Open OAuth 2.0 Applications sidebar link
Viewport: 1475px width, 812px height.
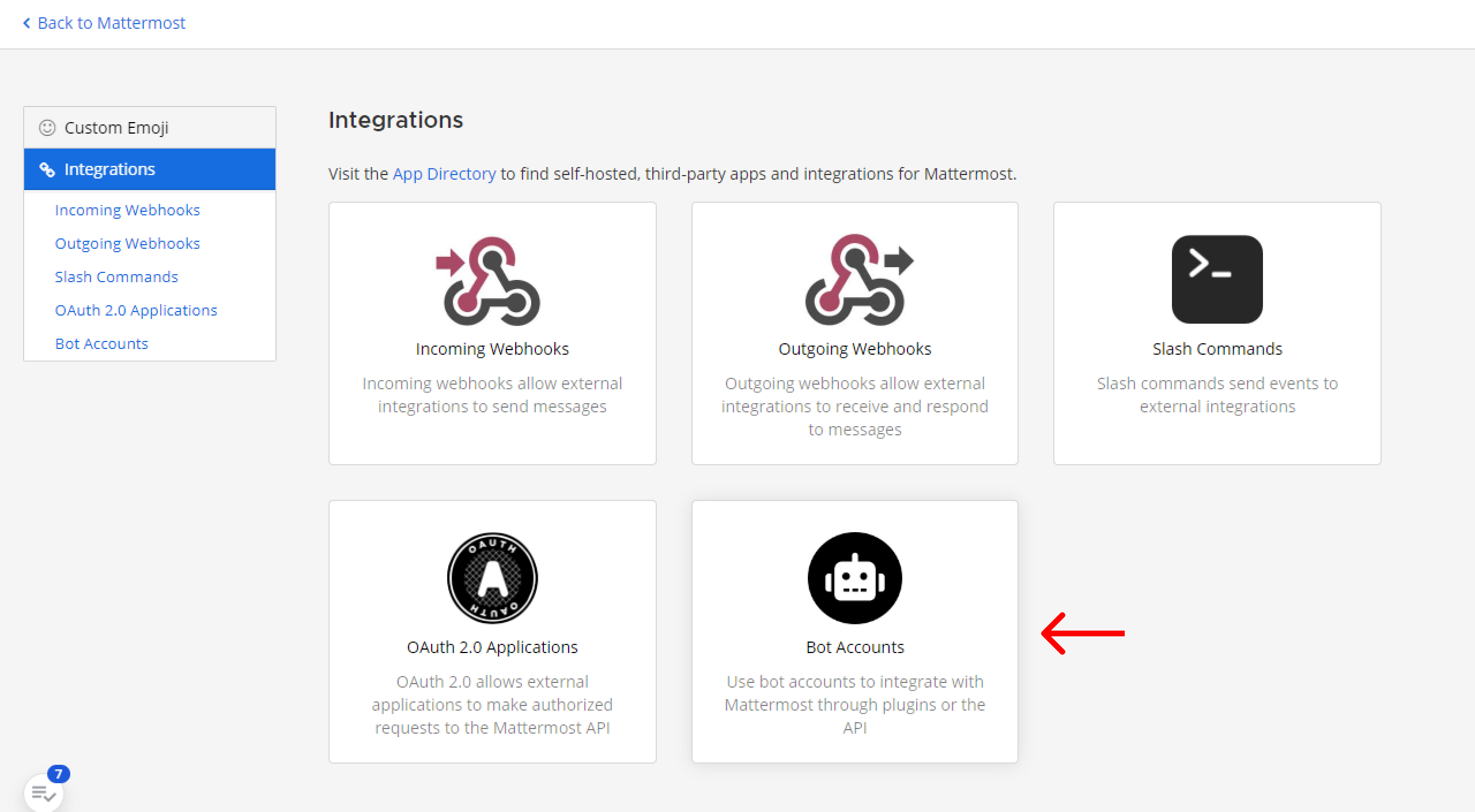click(x=136, y=310)
